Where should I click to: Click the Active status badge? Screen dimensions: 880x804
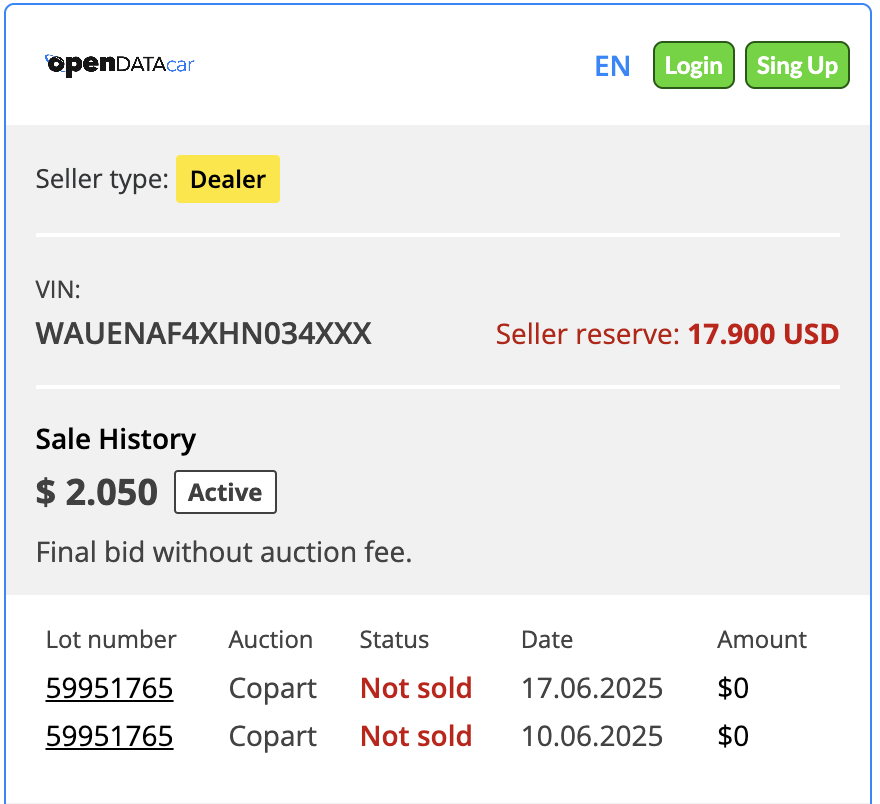[225, 493]
